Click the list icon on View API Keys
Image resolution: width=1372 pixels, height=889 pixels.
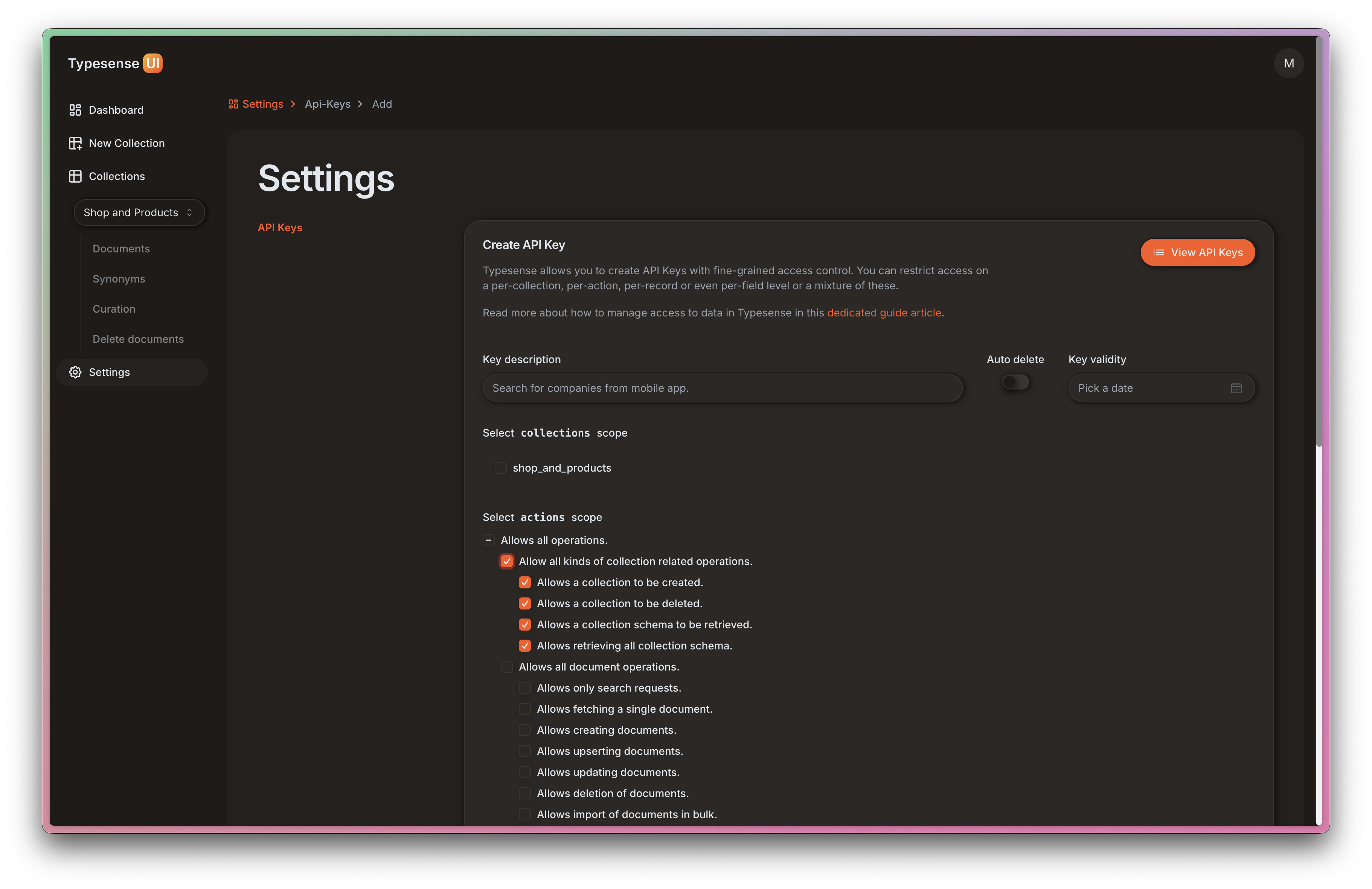click(x=1158, y=253)
